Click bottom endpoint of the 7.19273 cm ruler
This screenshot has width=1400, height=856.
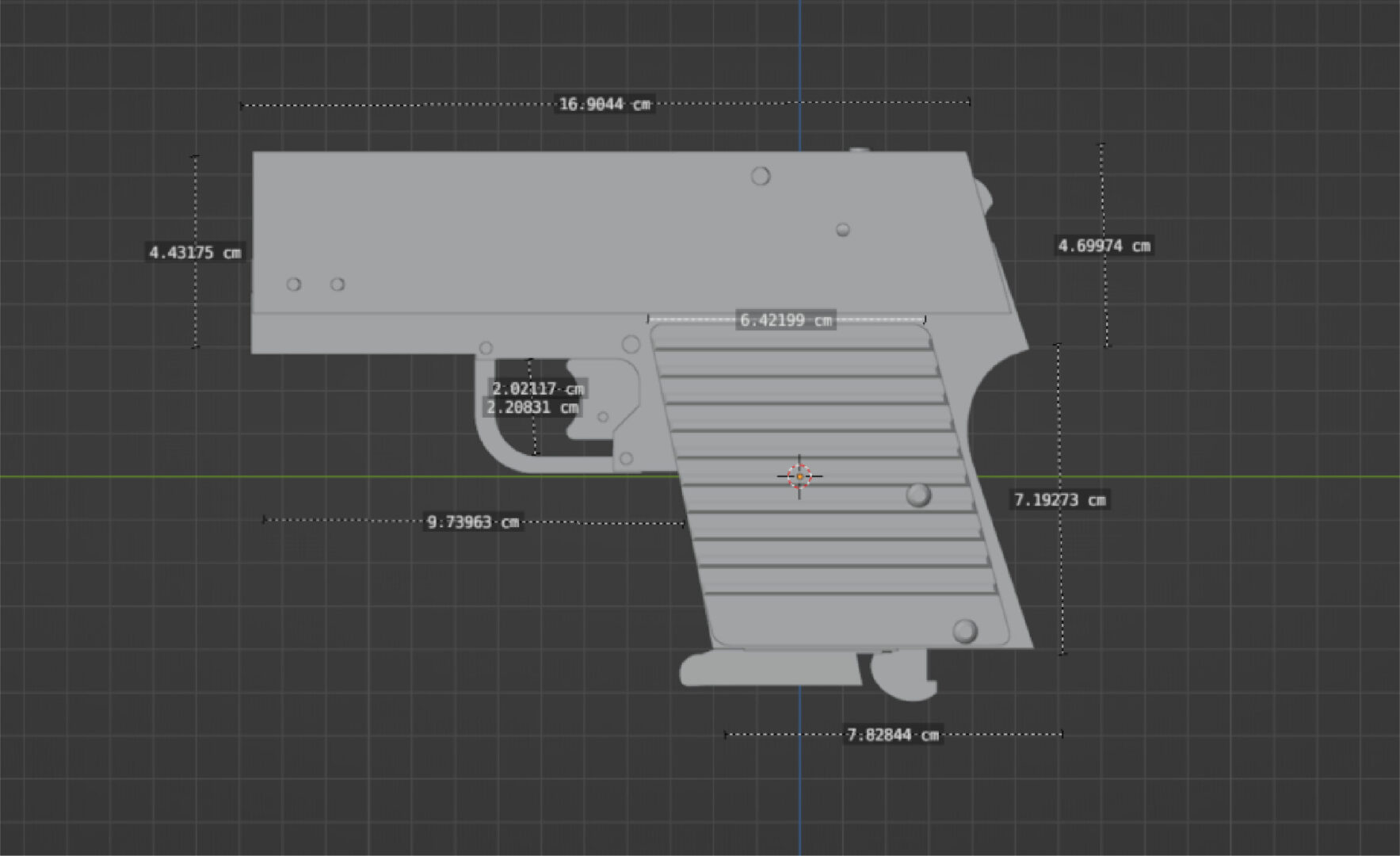1062,653
